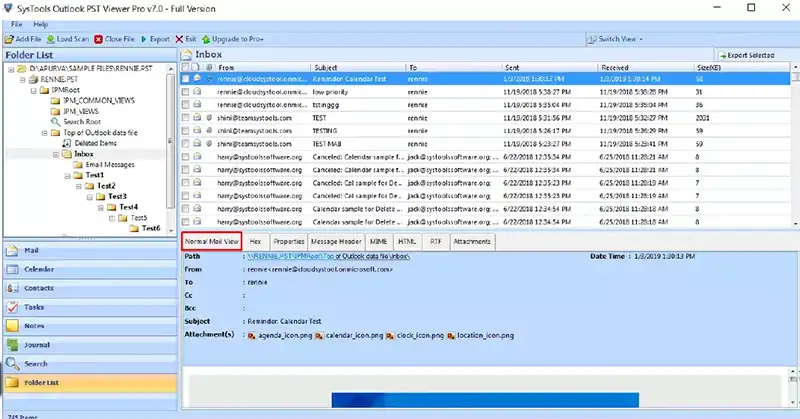Open the Switch View dropdown
Image resolution: width=800 pixels, height=419 pixels.
616,39
